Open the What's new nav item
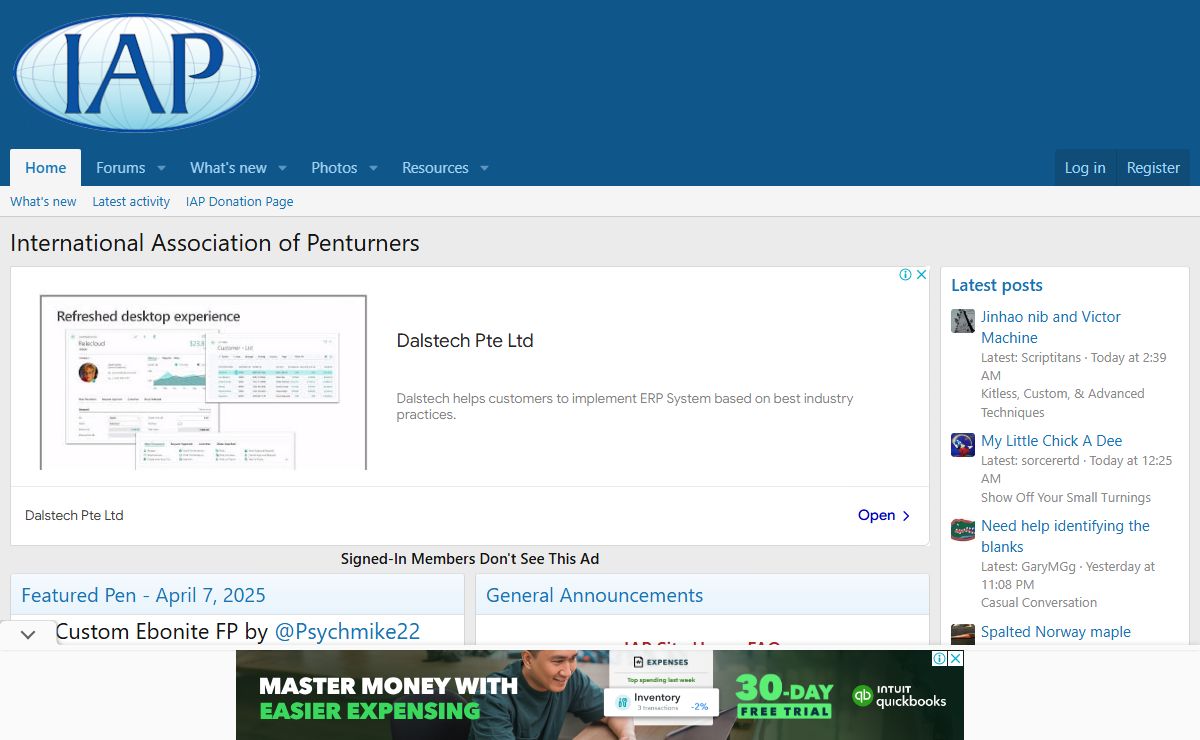The image size is (1200, 740). pos(228,168)
